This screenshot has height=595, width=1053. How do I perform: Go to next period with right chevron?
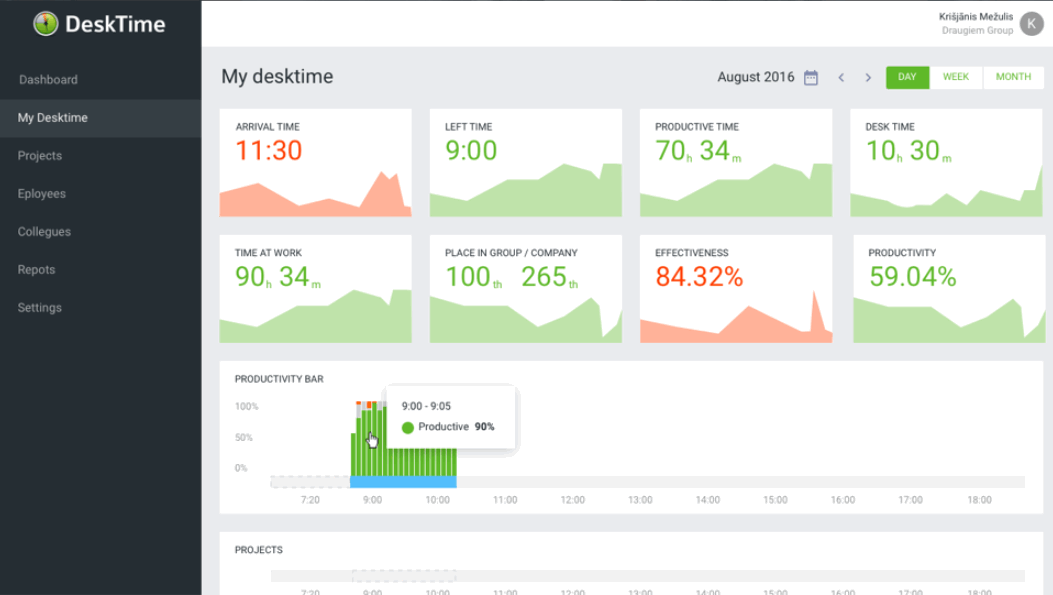868,77
